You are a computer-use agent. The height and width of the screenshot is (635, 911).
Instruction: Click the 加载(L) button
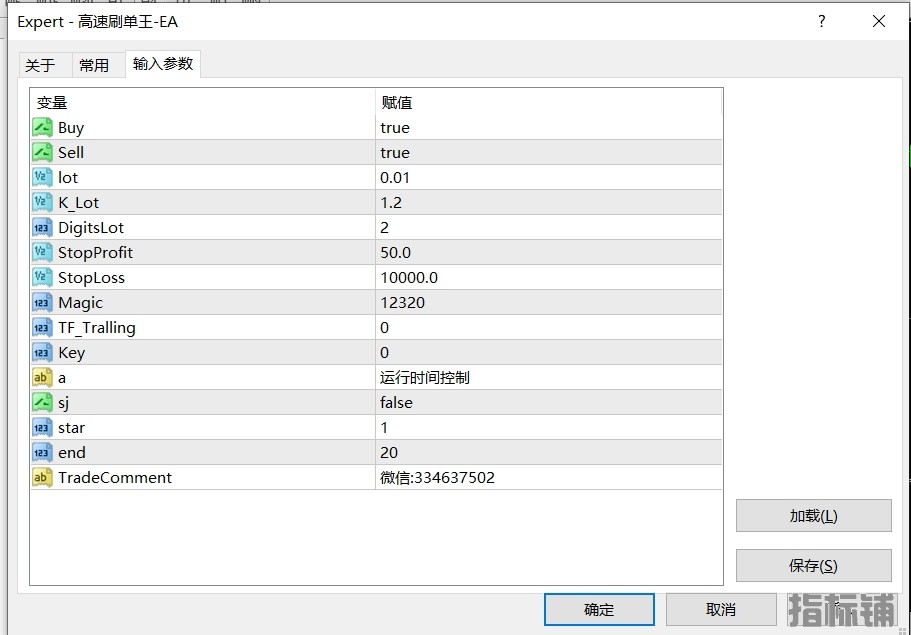(x=813, y=515)
